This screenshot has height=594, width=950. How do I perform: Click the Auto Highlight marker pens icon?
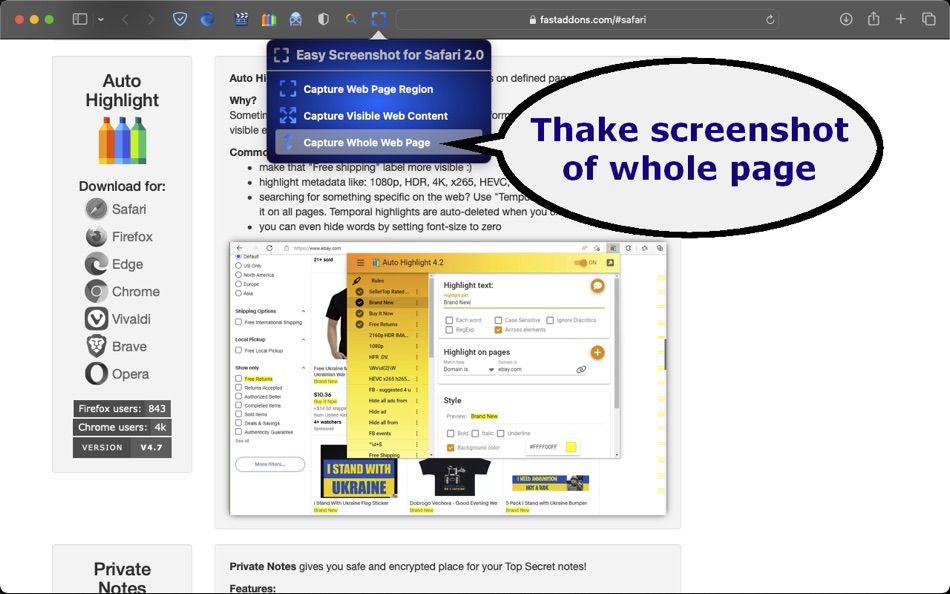(122, 140)
